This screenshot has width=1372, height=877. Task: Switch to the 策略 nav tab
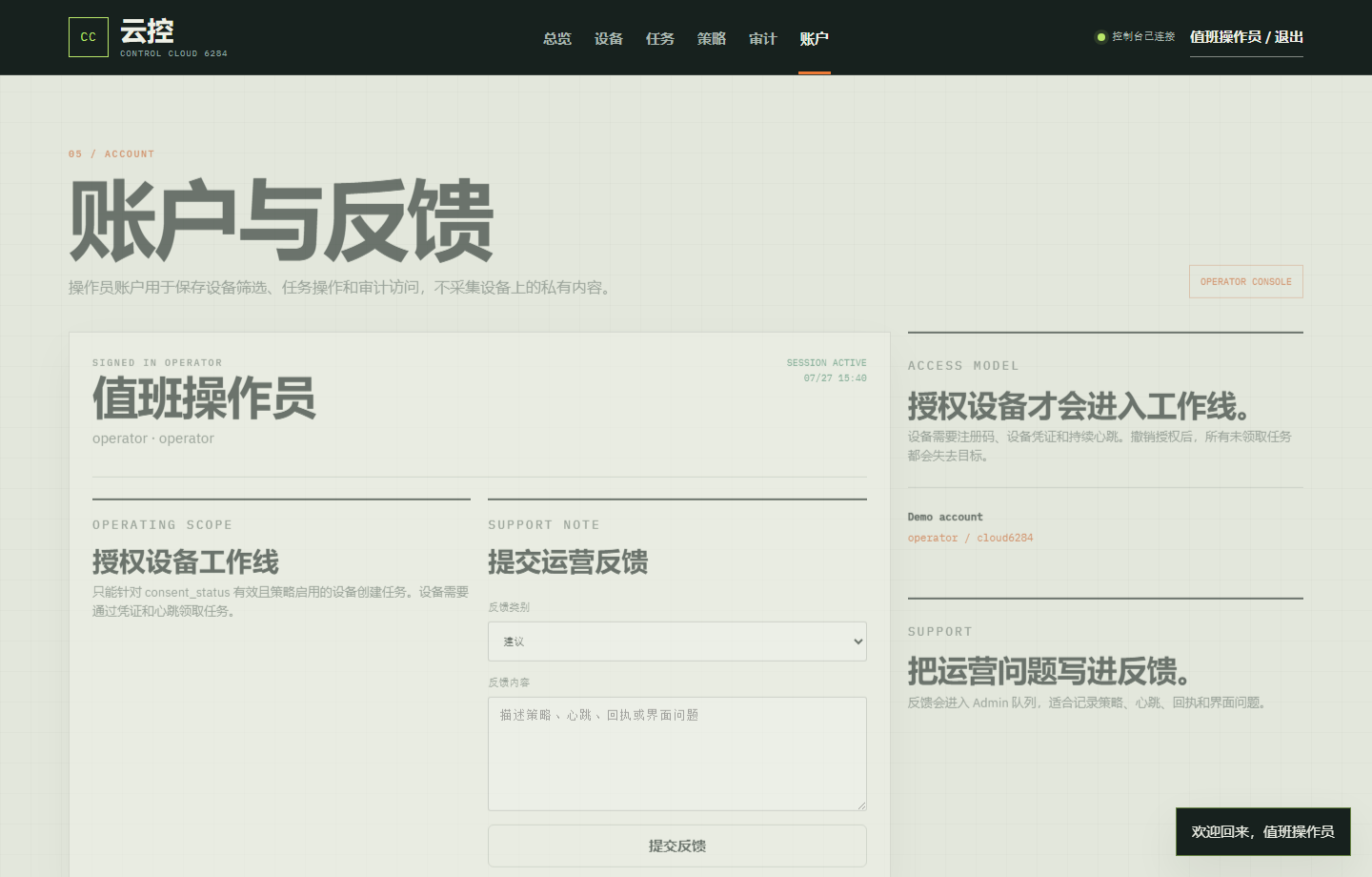pyautogui.click(x=712, y=38)
